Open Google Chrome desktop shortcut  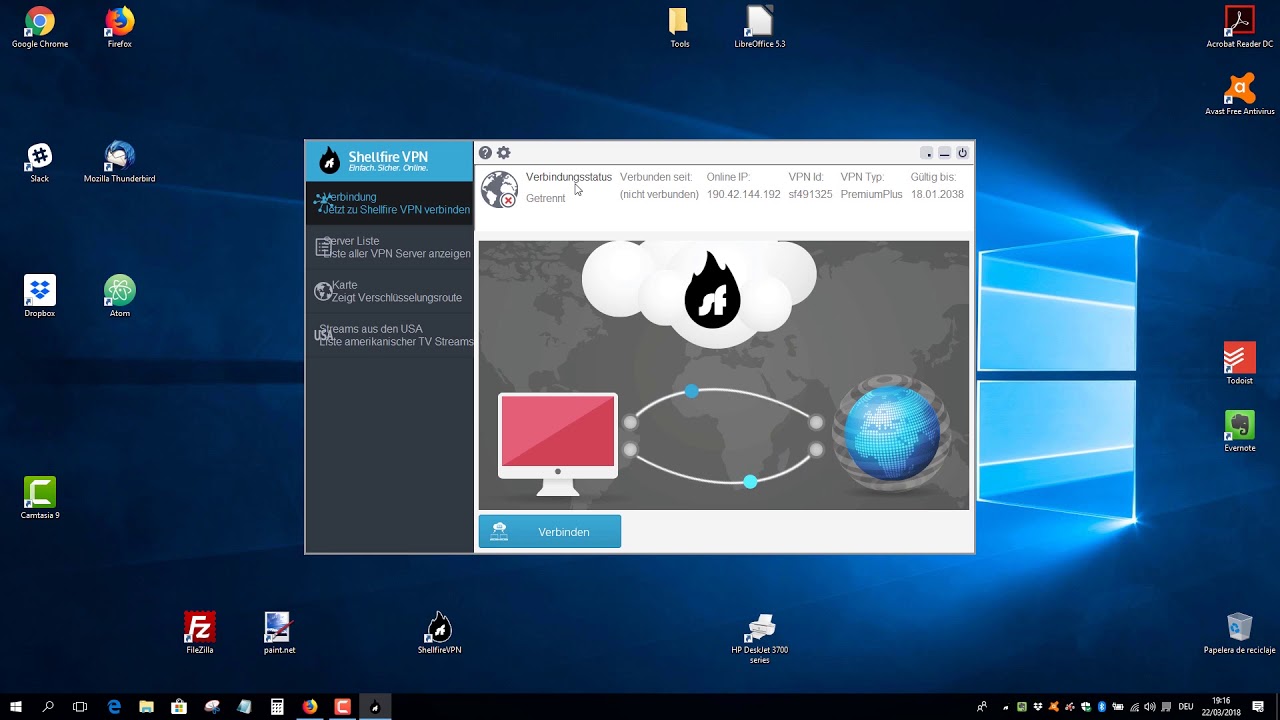[40, 28]
